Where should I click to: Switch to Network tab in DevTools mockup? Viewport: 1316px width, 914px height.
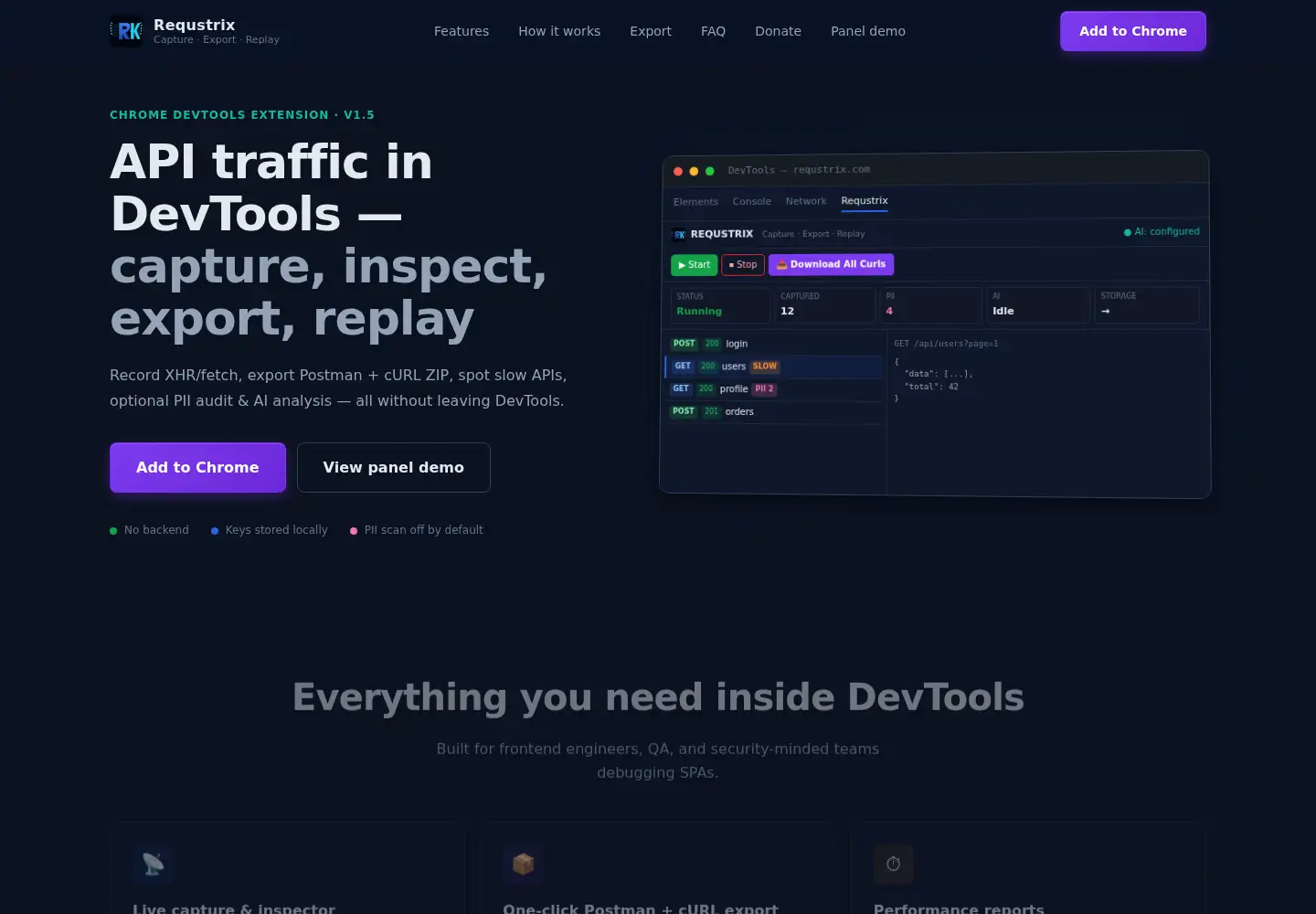(806, 201)
